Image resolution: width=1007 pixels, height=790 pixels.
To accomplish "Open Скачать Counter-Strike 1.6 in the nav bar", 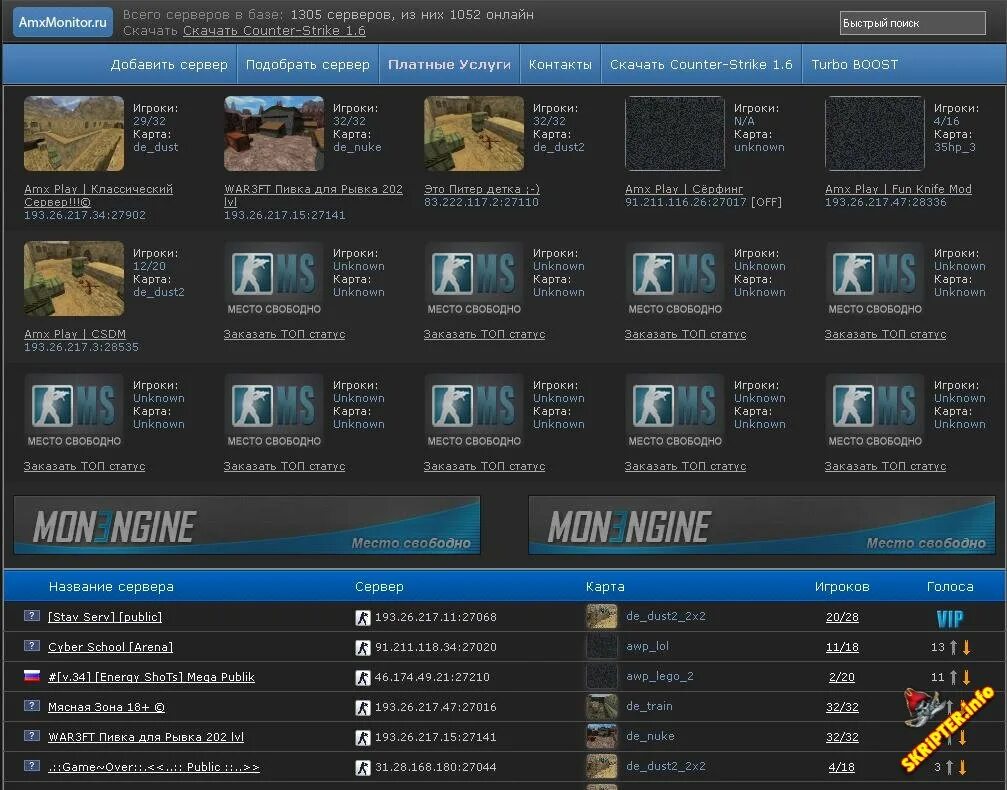I will pyautogui.click(x=701, y=64).
